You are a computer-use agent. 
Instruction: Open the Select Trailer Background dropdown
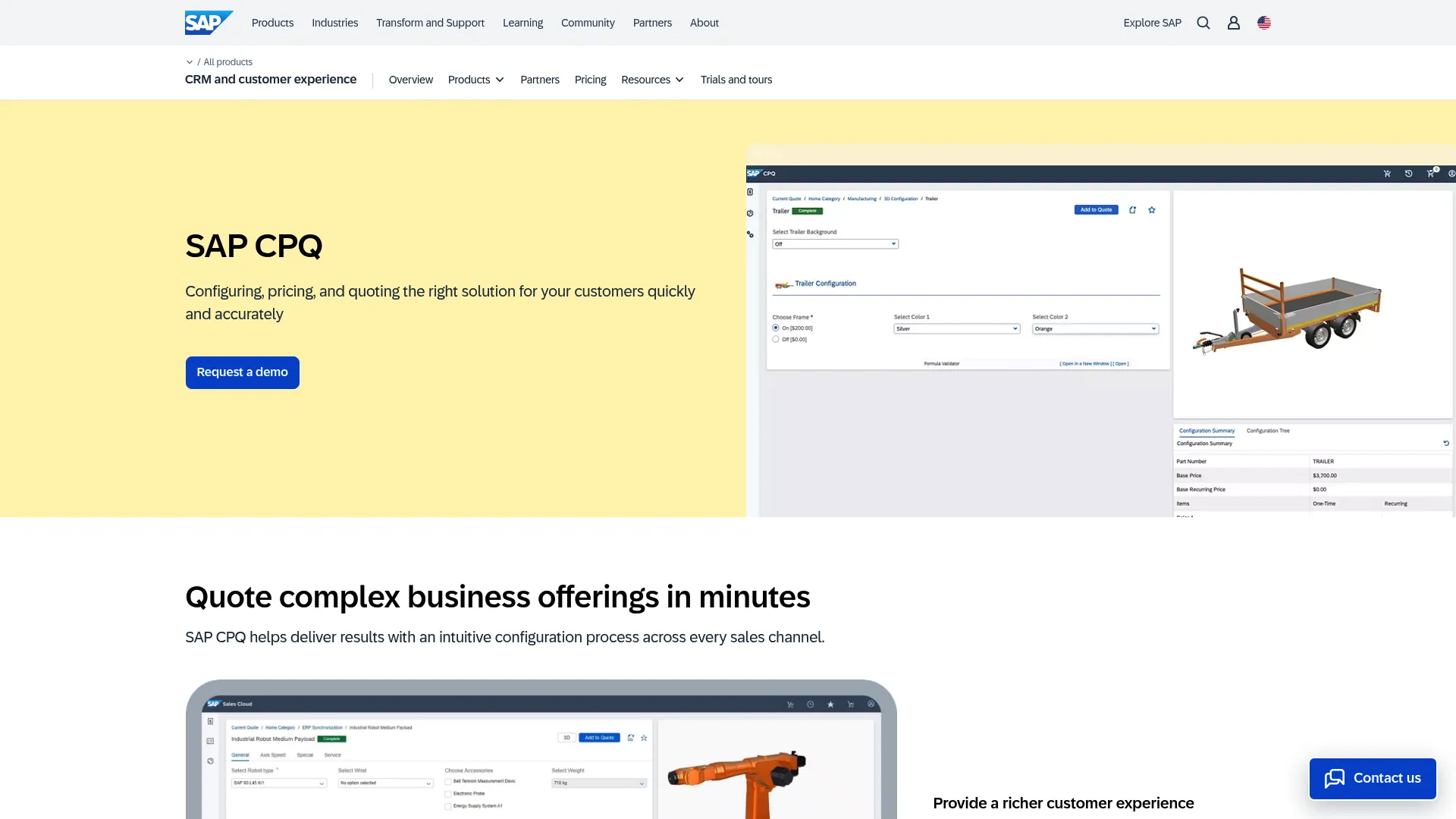(x=835, y=244)
